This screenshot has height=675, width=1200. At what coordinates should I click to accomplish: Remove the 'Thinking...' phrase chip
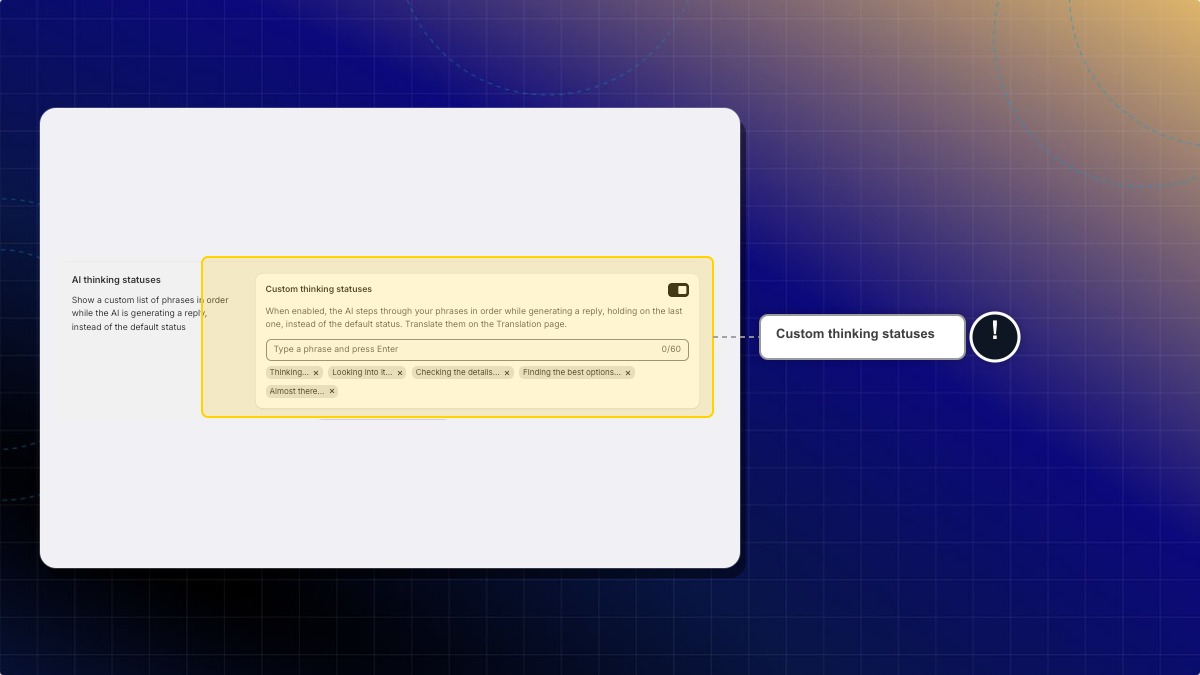click(316, 373)
